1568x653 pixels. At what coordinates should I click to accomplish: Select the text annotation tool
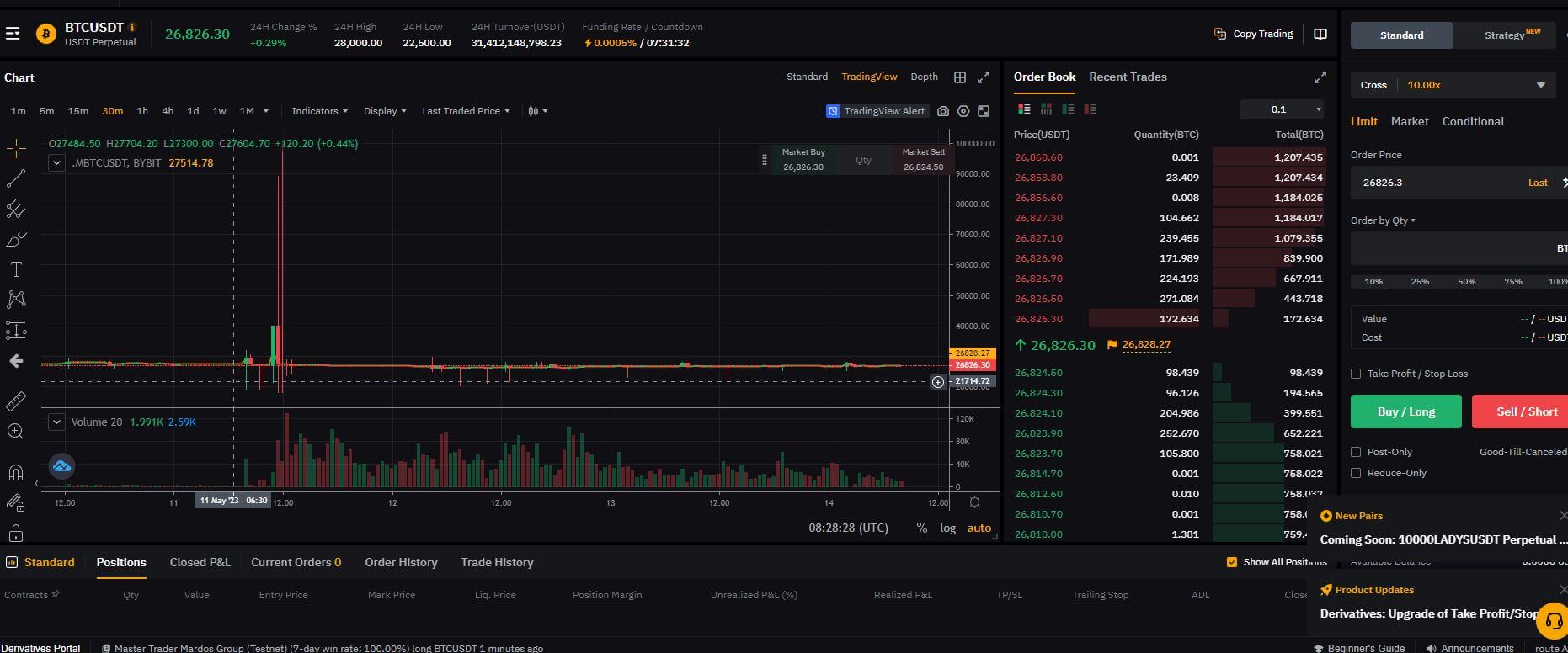click(x=16, y=269)
